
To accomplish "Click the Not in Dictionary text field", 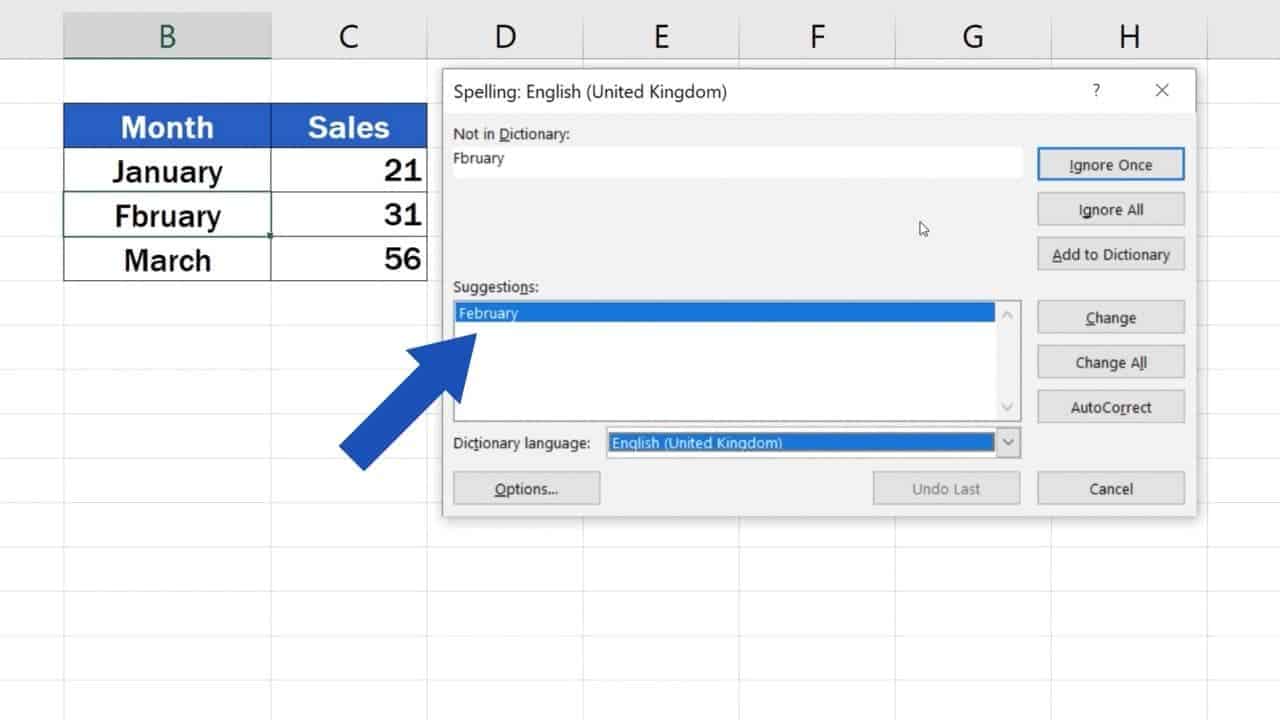I will point(737,160).
